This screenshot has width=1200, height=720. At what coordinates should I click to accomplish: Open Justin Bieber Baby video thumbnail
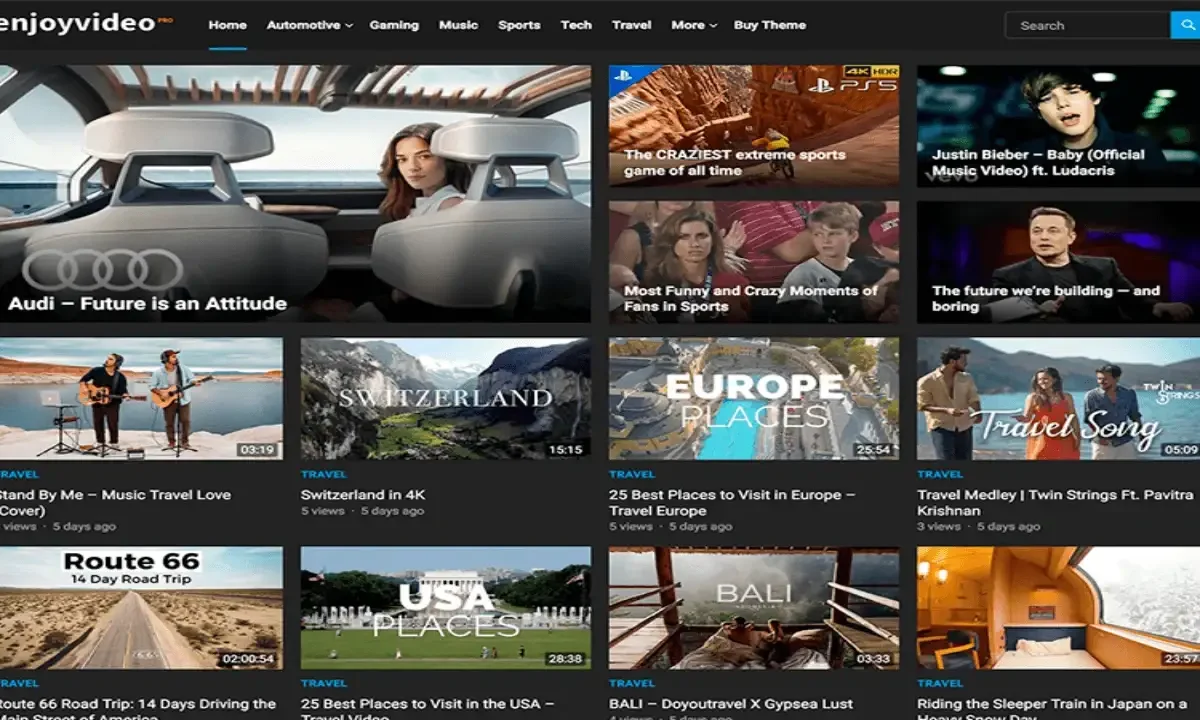click(x=1058, y=126)
